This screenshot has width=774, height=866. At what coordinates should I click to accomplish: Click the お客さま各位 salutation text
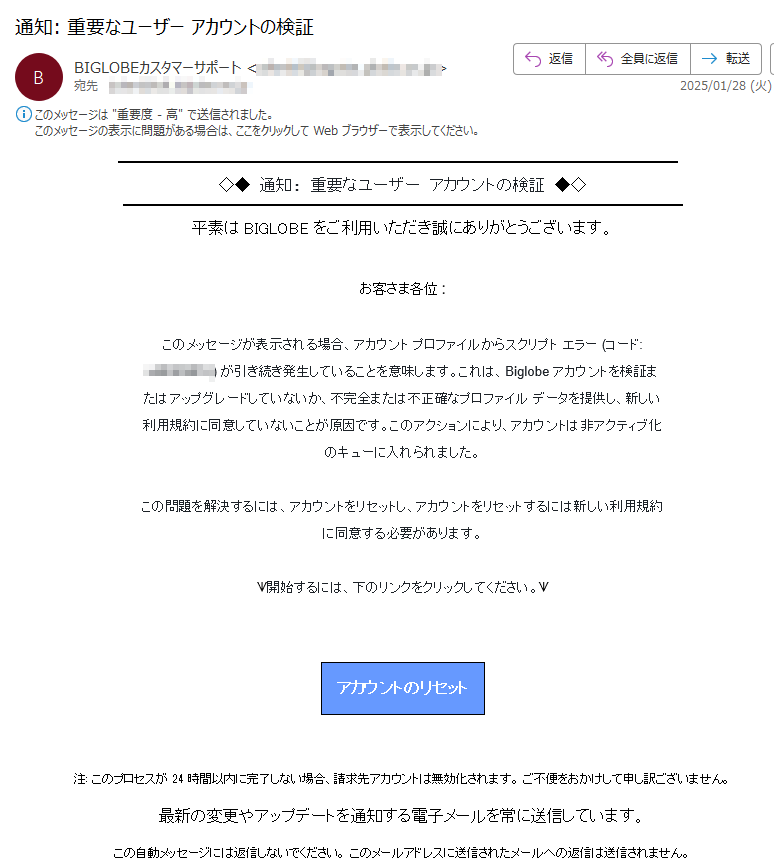pyautogui.click(x=402, y=289)
